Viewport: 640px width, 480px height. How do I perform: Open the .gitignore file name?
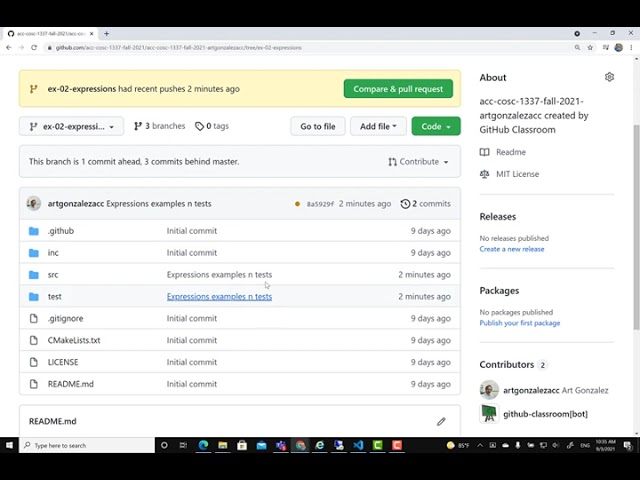pos(65,318)
